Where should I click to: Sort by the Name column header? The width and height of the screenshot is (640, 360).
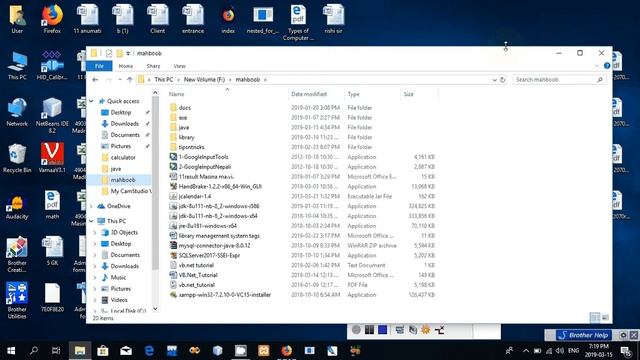tap(177, 94)
